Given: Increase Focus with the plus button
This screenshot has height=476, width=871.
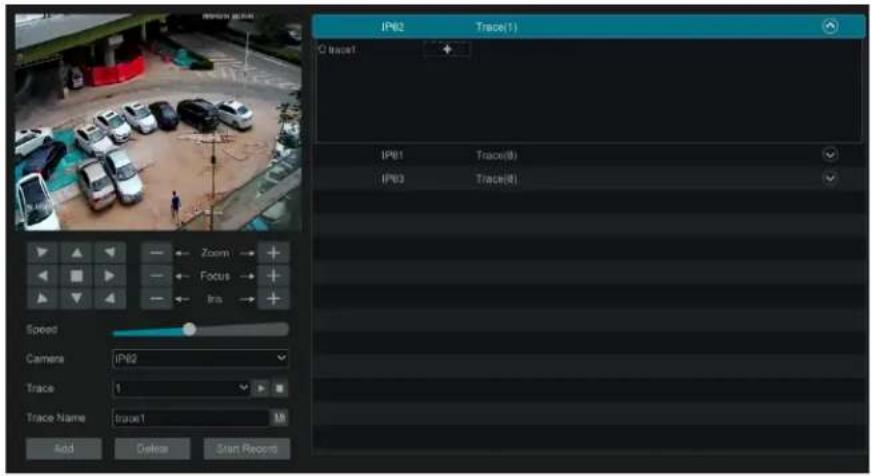Looking at the screenshot, I should pos(273,275).
